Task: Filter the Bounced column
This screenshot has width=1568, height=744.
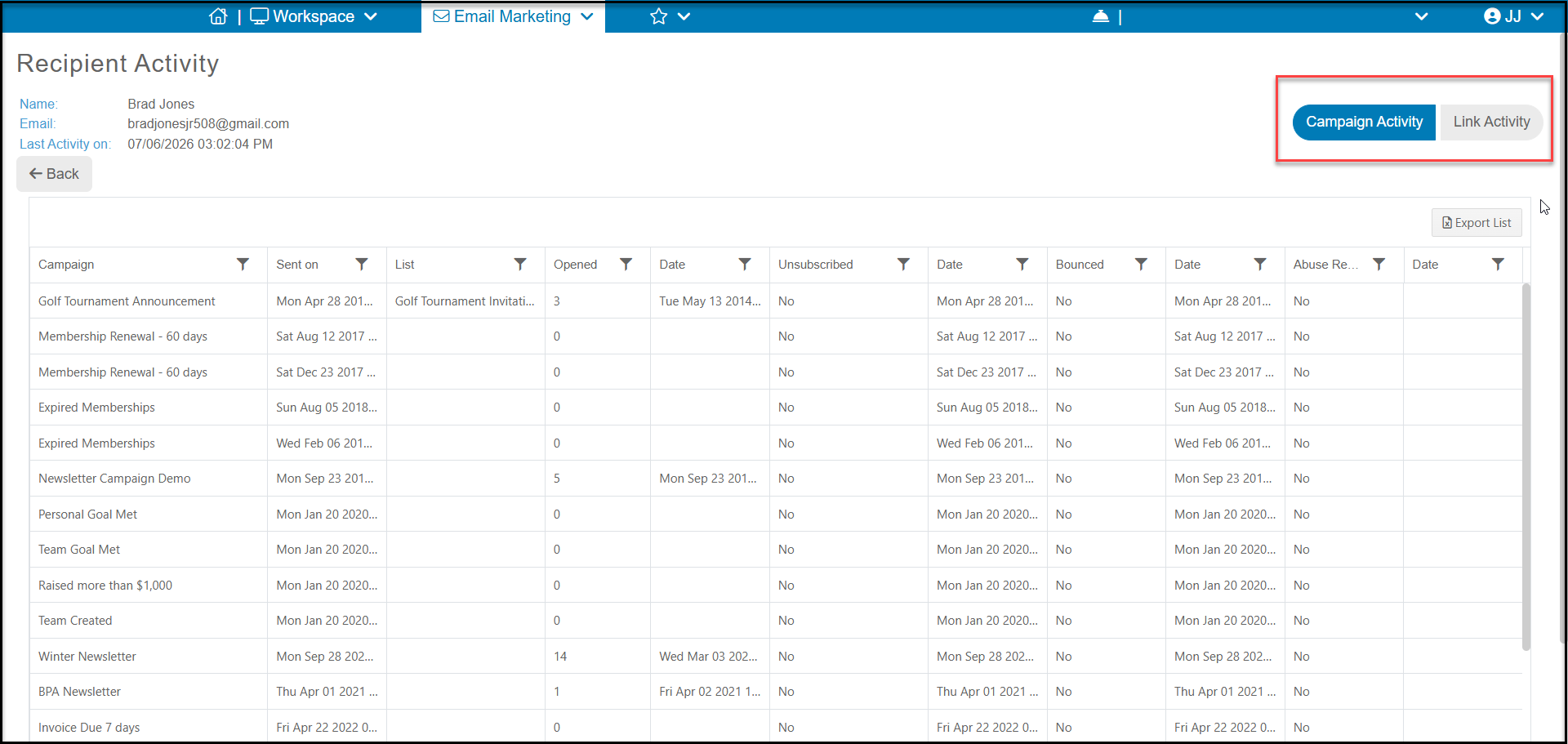Action: (1141, 265)
